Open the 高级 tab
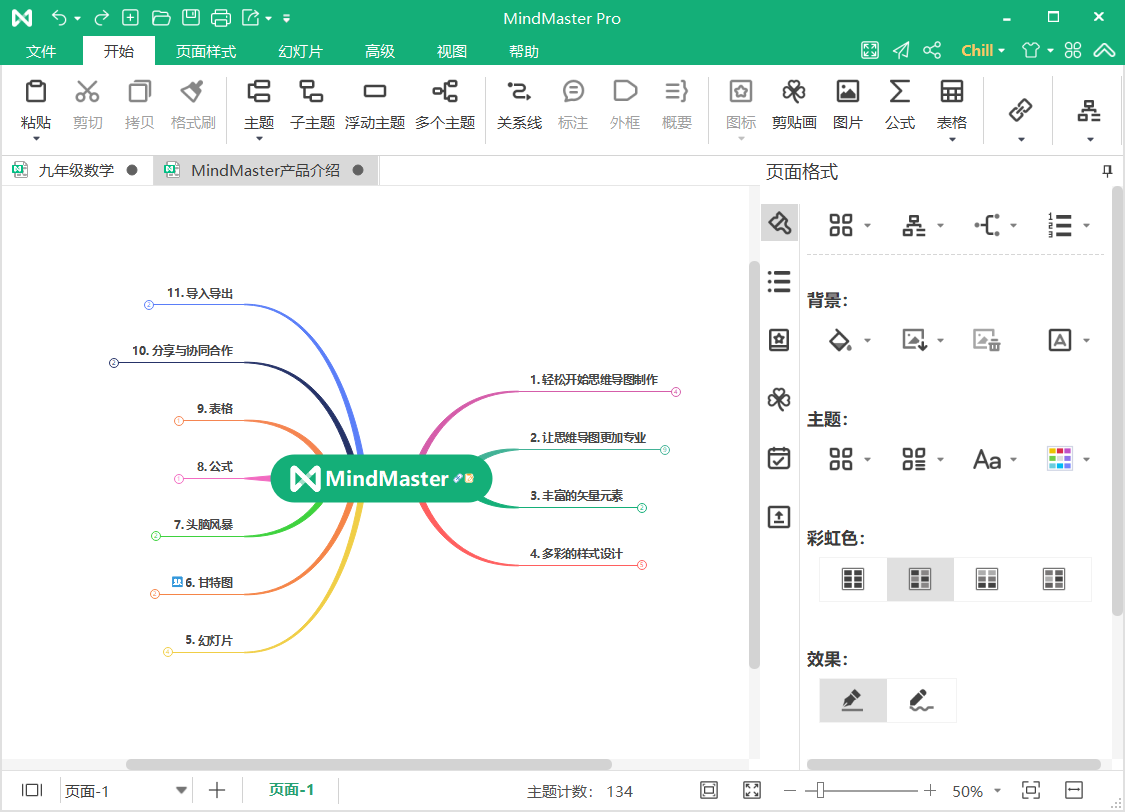The image size is (1125, 812). 380,51
